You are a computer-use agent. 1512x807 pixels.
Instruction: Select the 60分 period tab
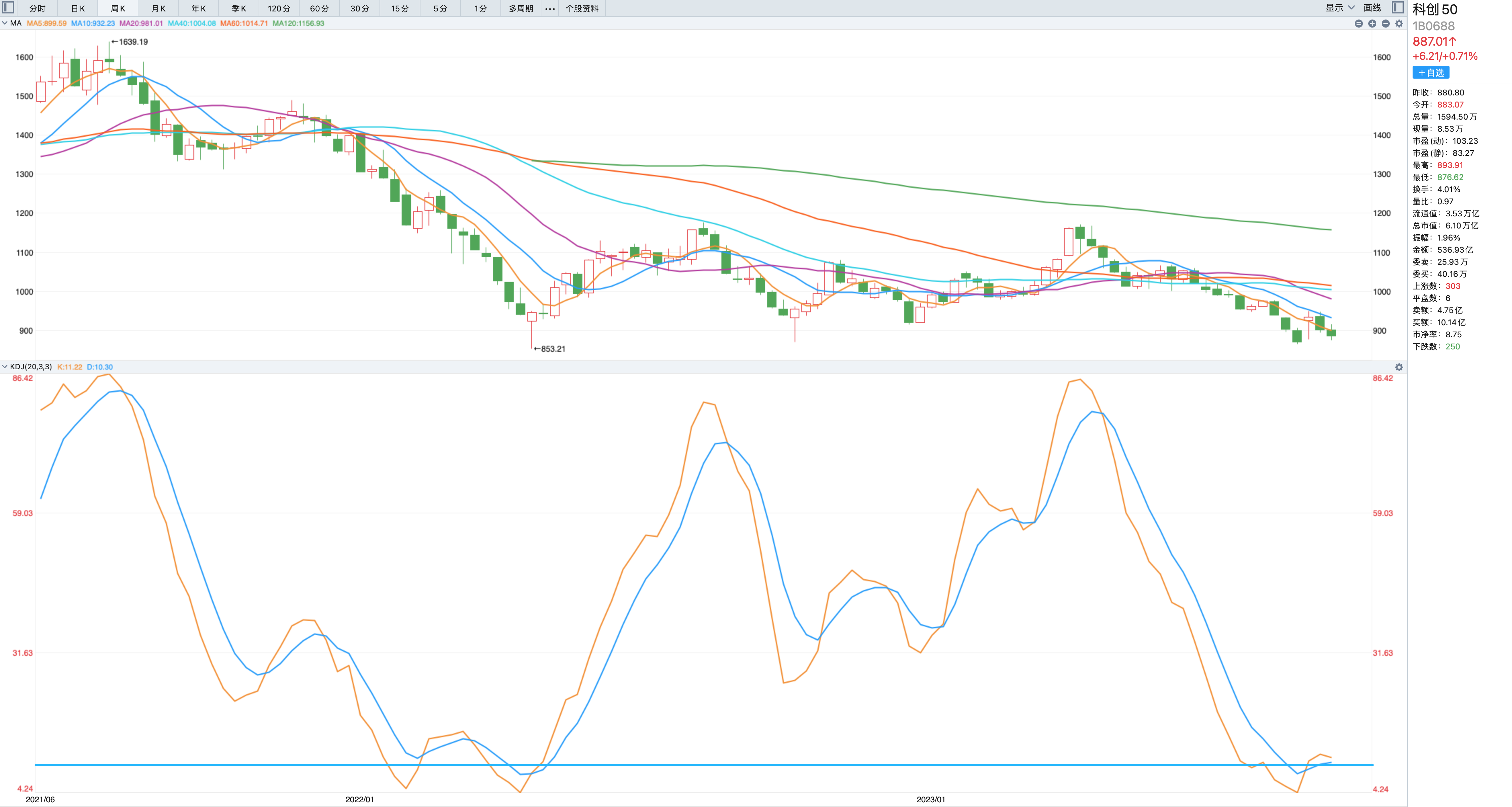(319, 8)
